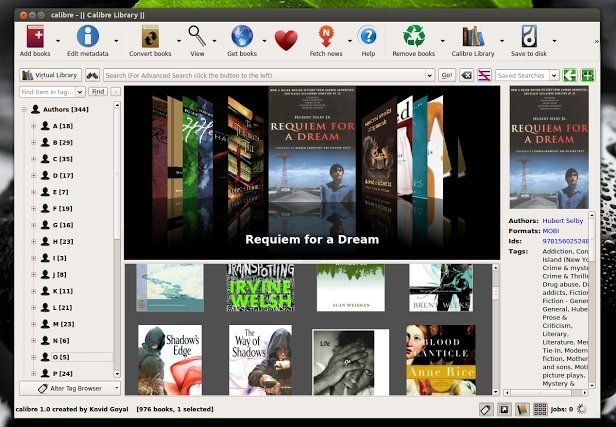The height and width of the screenshot is (427, 616).
Task: Select The Way of Shadows cover thumbnail
Action: coord(260,359)
